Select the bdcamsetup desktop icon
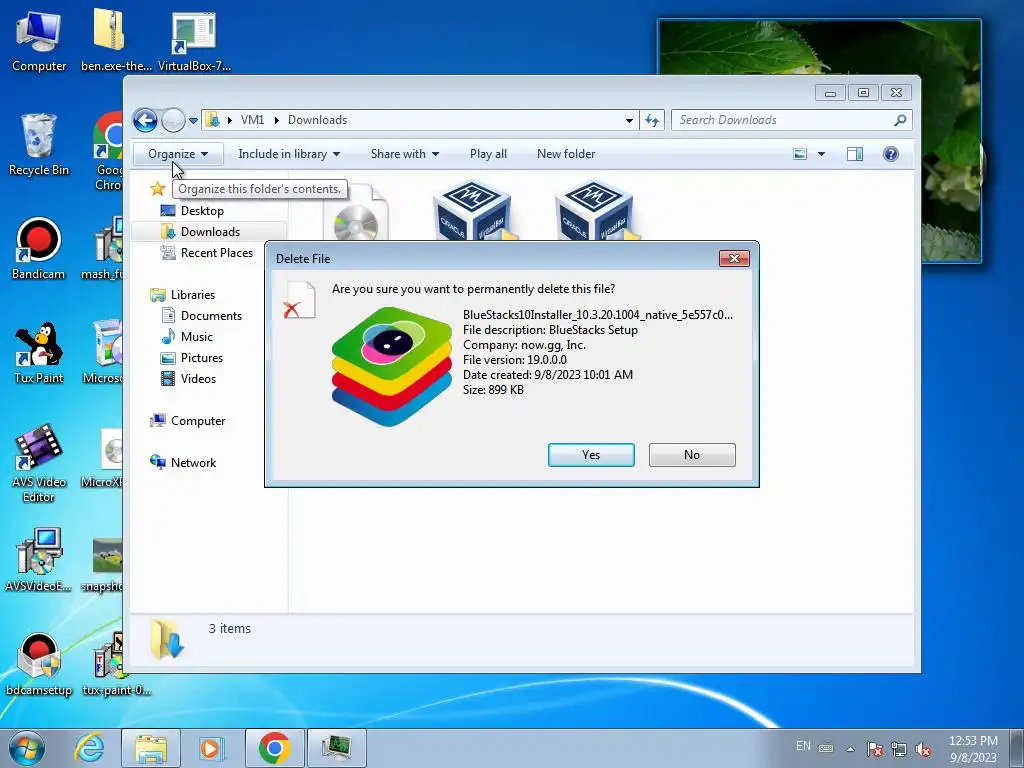The width and height of the screenshot is (1024, 768). click(39, 665)
